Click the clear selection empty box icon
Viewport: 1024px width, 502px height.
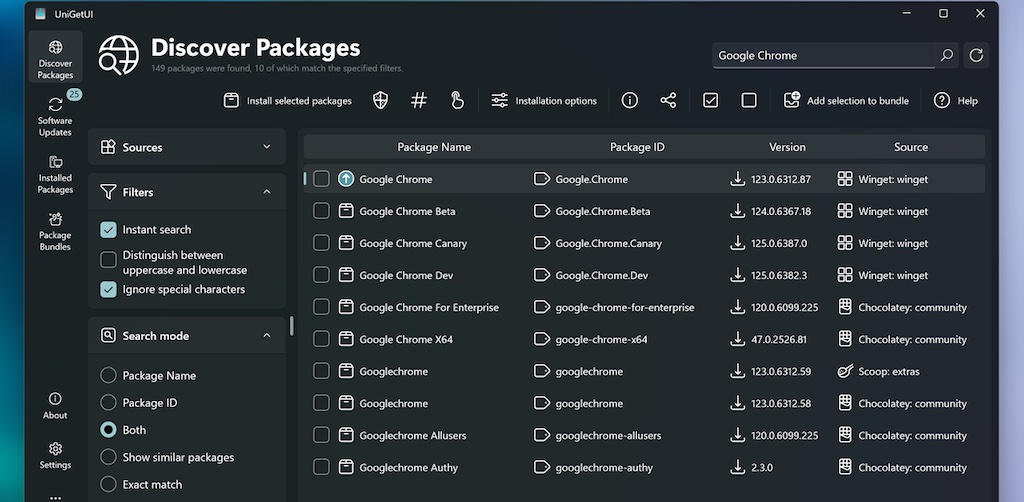(749, 101)
